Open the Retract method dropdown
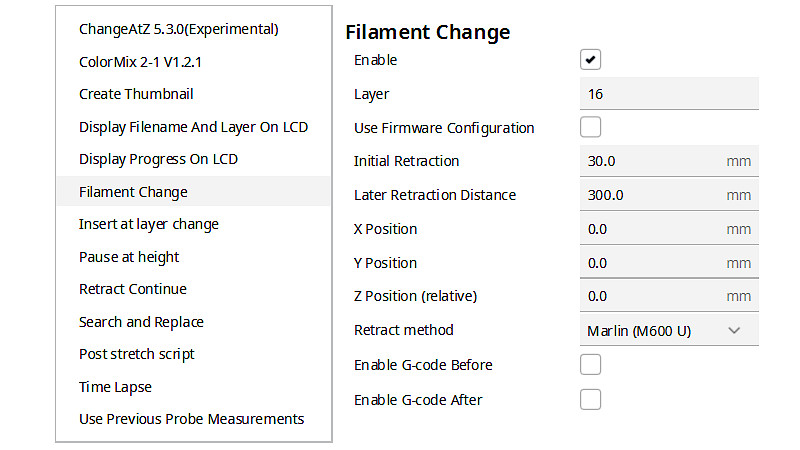Image resolution: width=800 pixels, height=450 pixels. (669, 331)
